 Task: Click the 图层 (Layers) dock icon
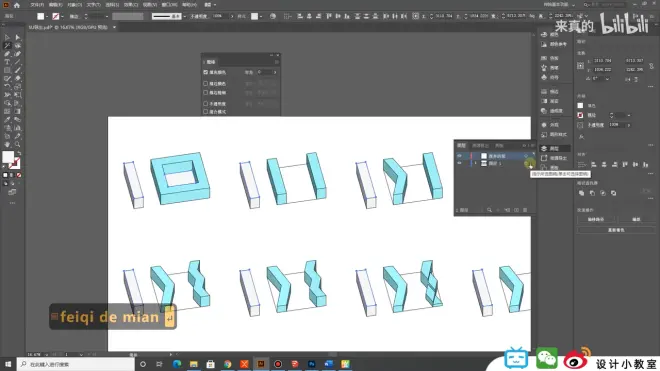[544, 149]
